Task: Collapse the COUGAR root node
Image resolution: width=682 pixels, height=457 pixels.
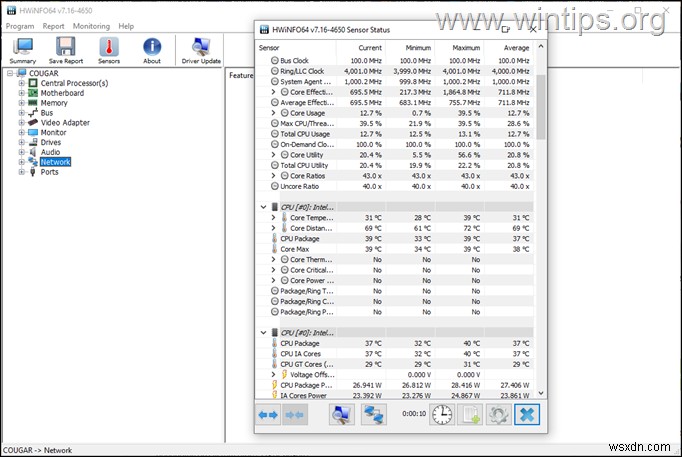Action: 10,73
